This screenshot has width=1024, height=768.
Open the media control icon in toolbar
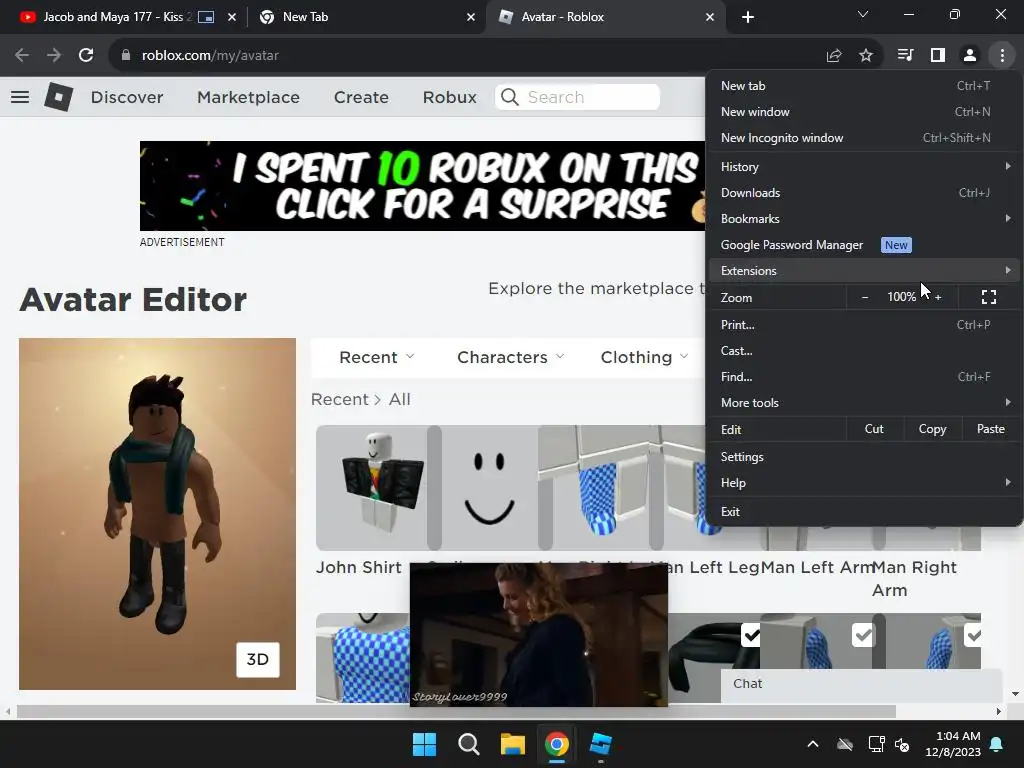(905, 56)
